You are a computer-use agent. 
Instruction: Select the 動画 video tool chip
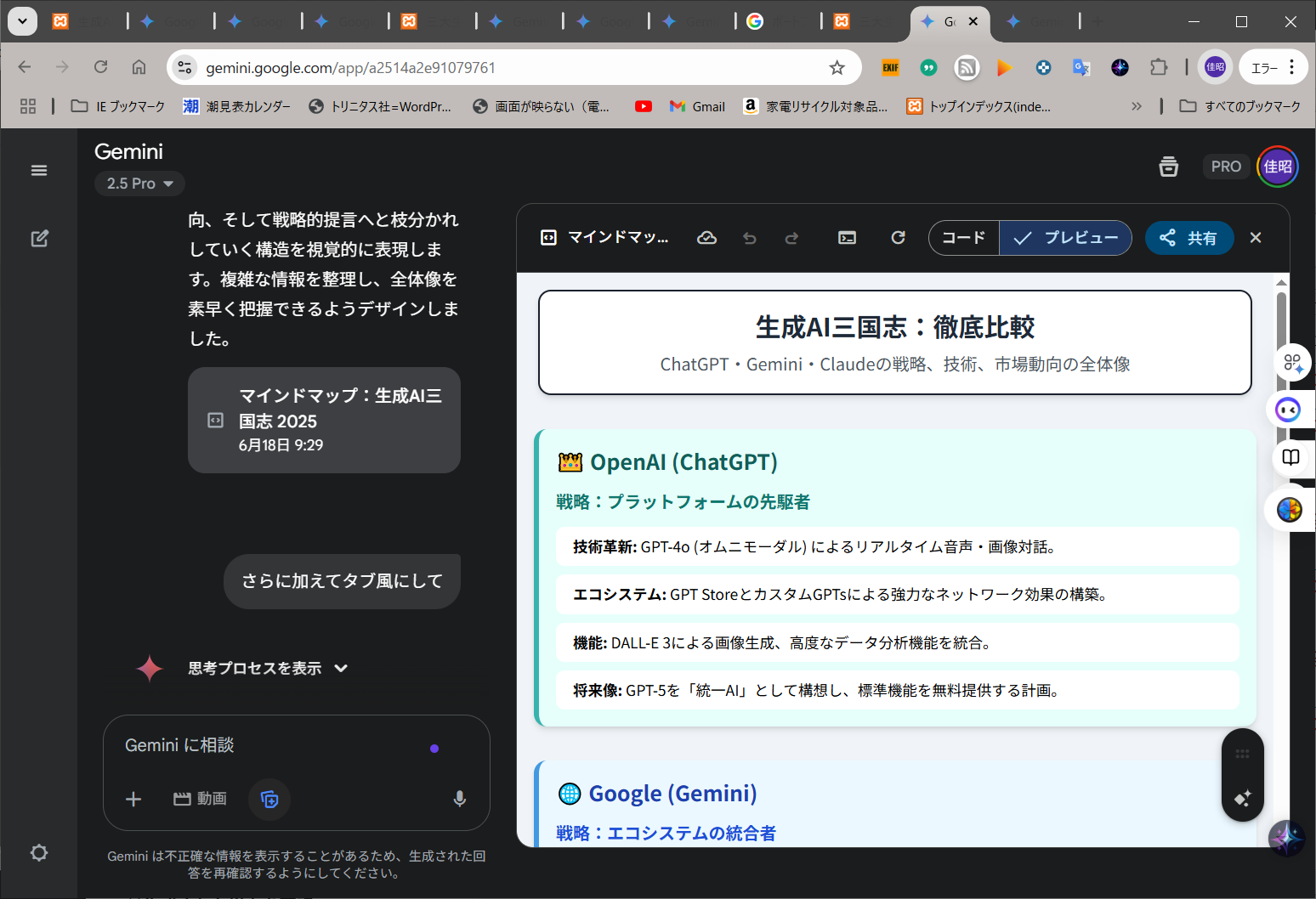pyautogui.click(x=200, y=799)
